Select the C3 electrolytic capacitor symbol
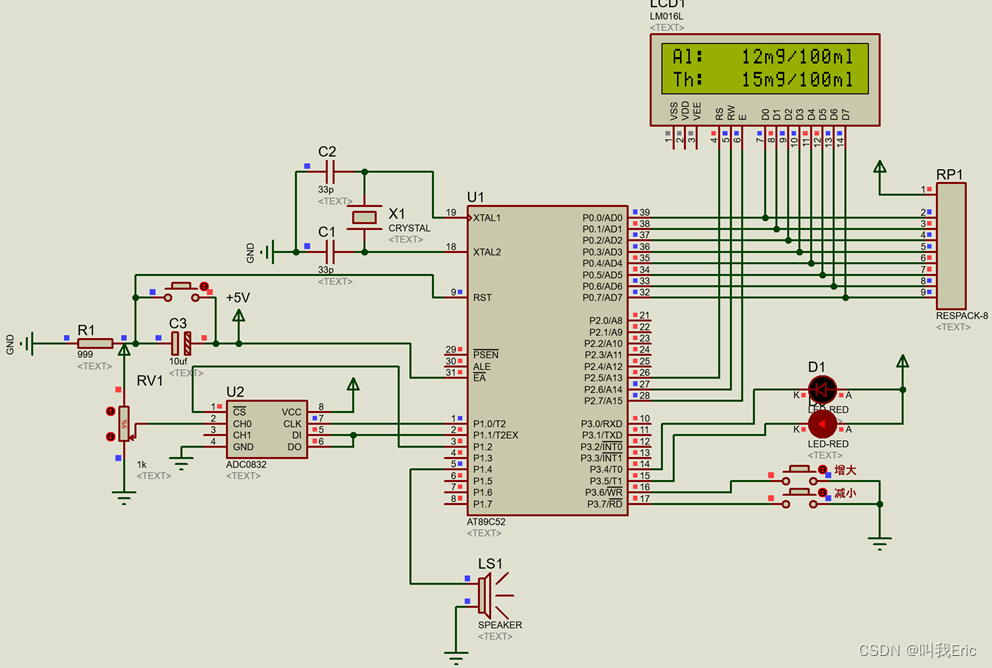 tap(181, 343)
